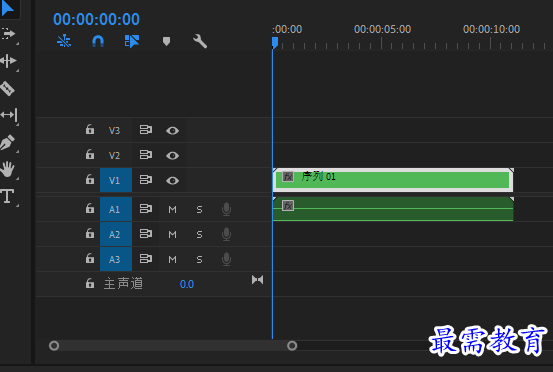Toggle A1 track targeting

[116, 209]
